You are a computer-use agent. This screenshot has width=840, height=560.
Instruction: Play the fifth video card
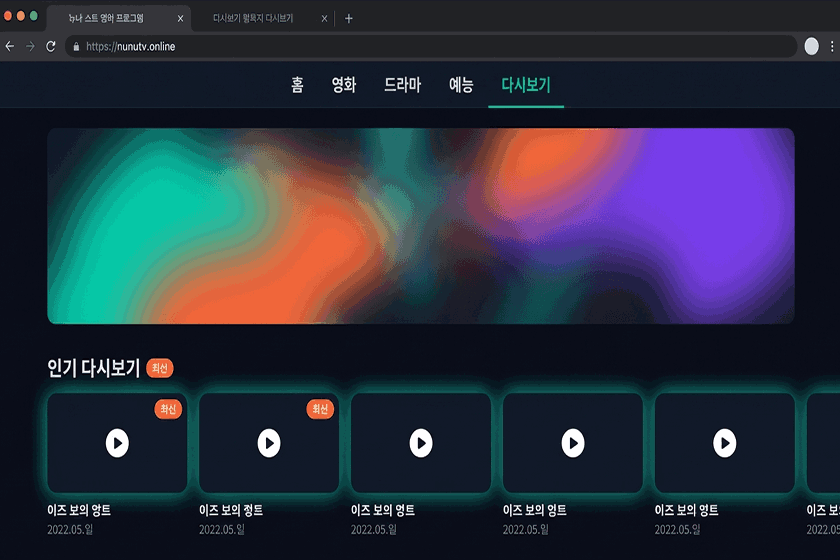[x=725, y=442]
